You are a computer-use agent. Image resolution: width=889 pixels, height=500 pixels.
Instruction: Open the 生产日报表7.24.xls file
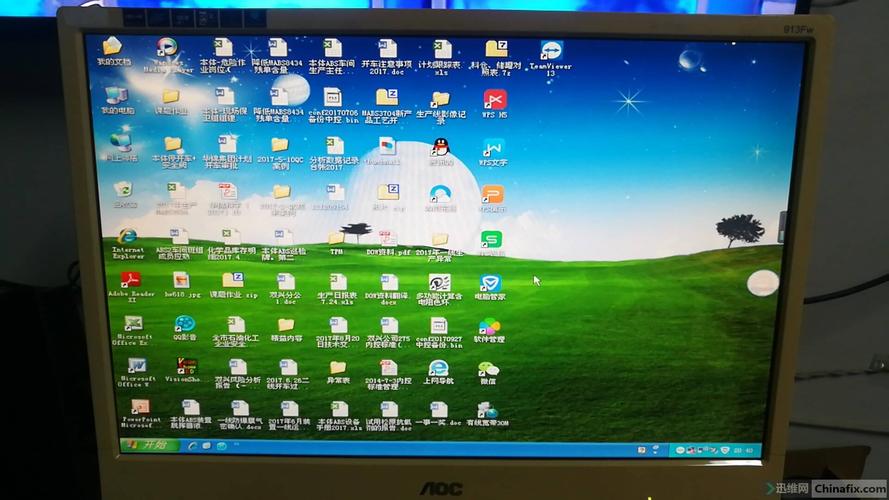pyautogui.click(x=338, y=282)
